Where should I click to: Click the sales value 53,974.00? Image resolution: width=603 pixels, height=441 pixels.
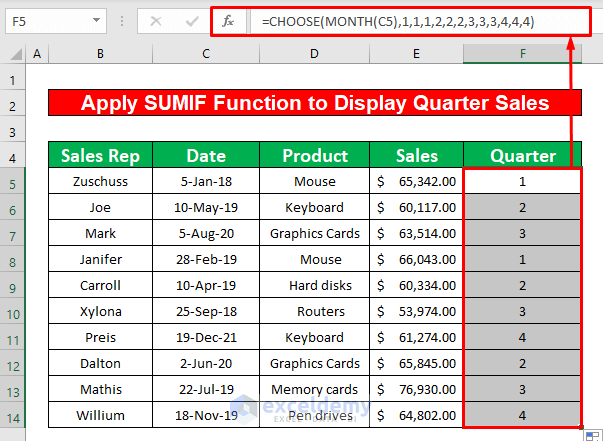[x=416, y=311]
